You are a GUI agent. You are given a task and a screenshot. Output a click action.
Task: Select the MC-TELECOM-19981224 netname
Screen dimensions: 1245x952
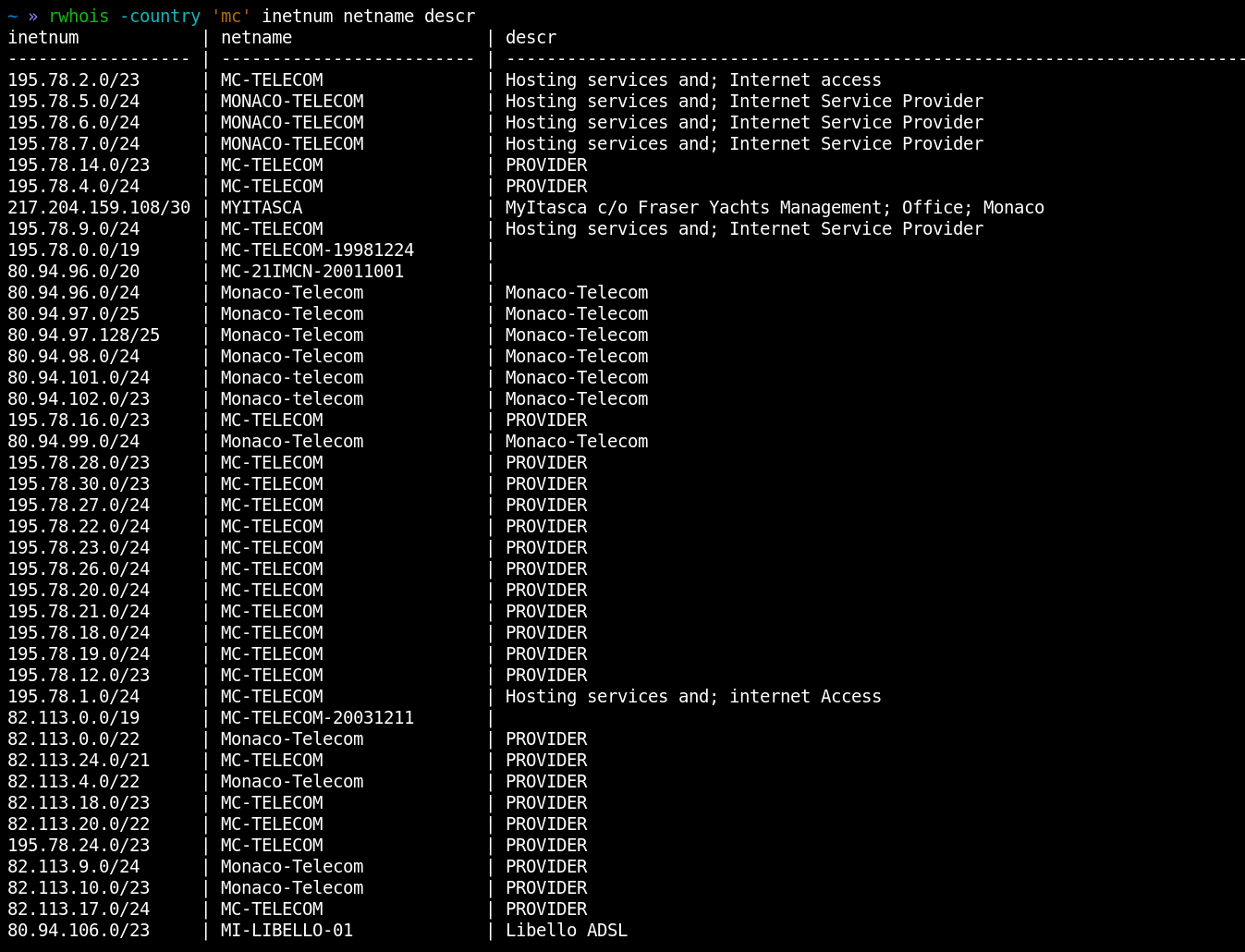pyautogui.click(x=317, y=250)
